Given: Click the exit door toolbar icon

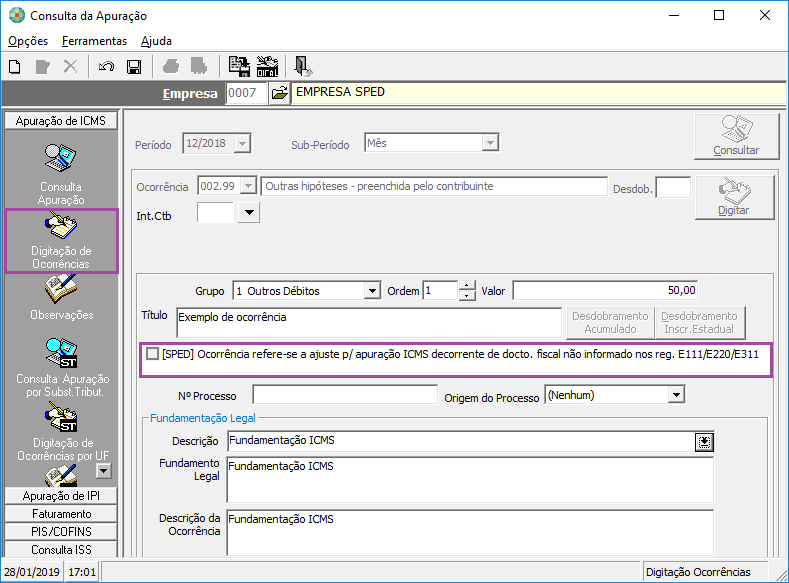Looking at the screenshot, I should tap(302, 66).
